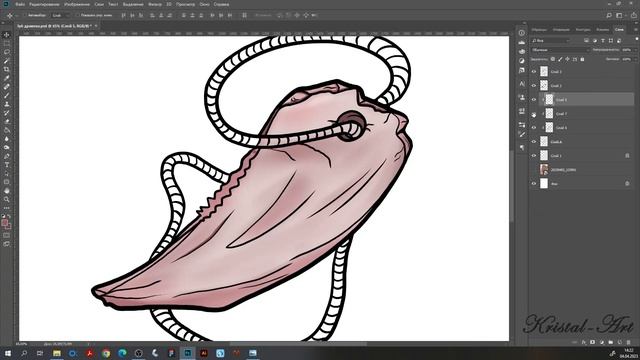
Task: Select the Gradient tool
Action: click(7, 130)
